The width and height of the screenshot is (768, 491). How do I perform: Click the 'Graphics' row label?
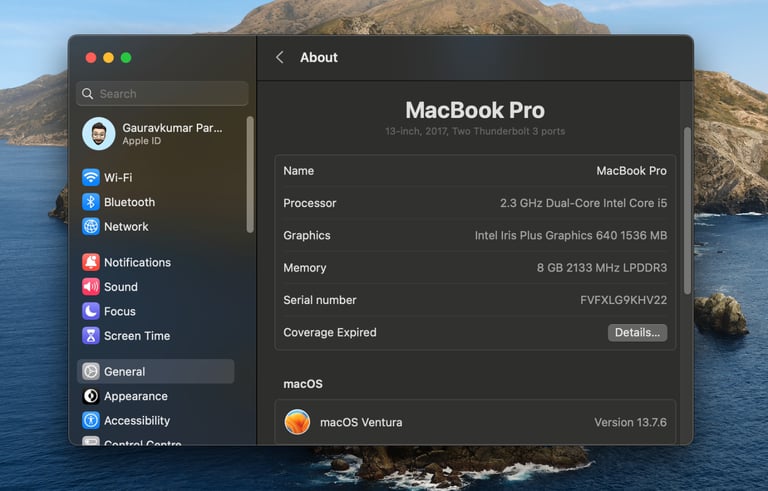click(x=307, y=235)
